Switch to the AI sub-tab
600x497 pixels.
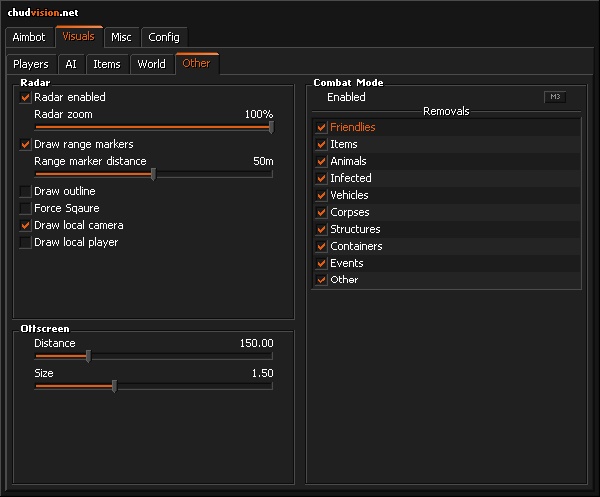71,64
